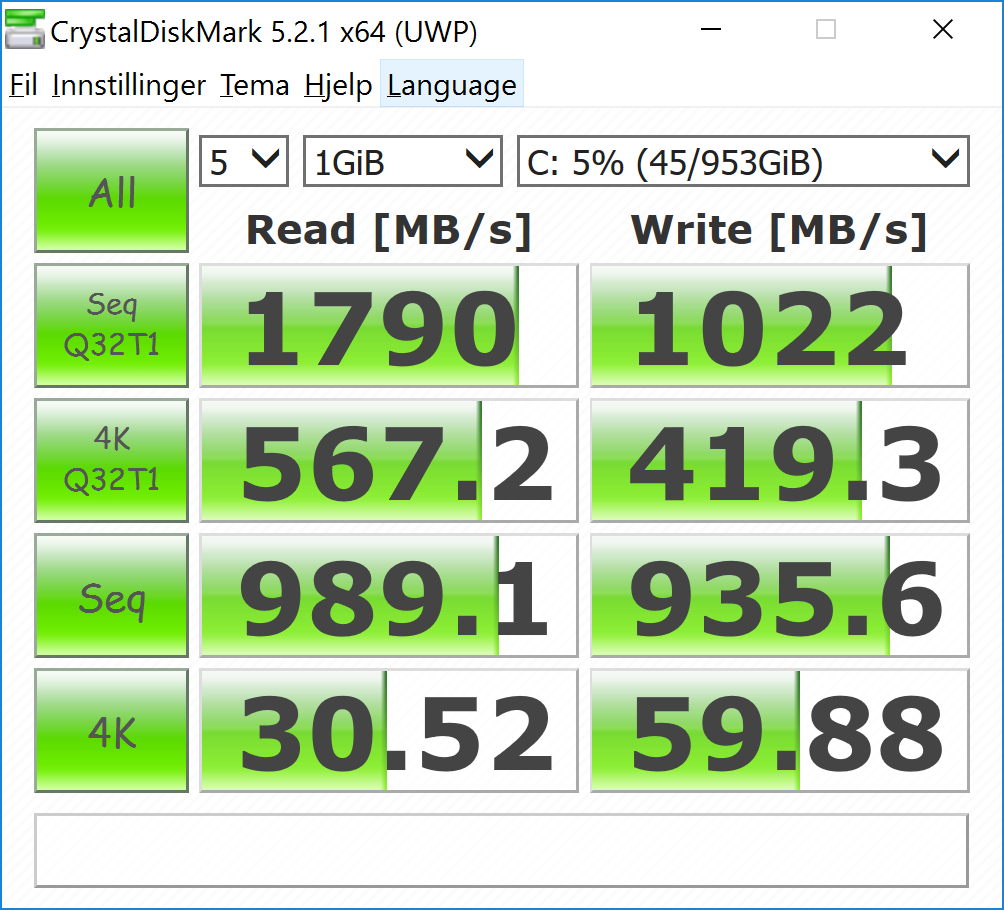
Task: Select the 4K Q32T1 write value 419.3
Action: click(779, 460)
